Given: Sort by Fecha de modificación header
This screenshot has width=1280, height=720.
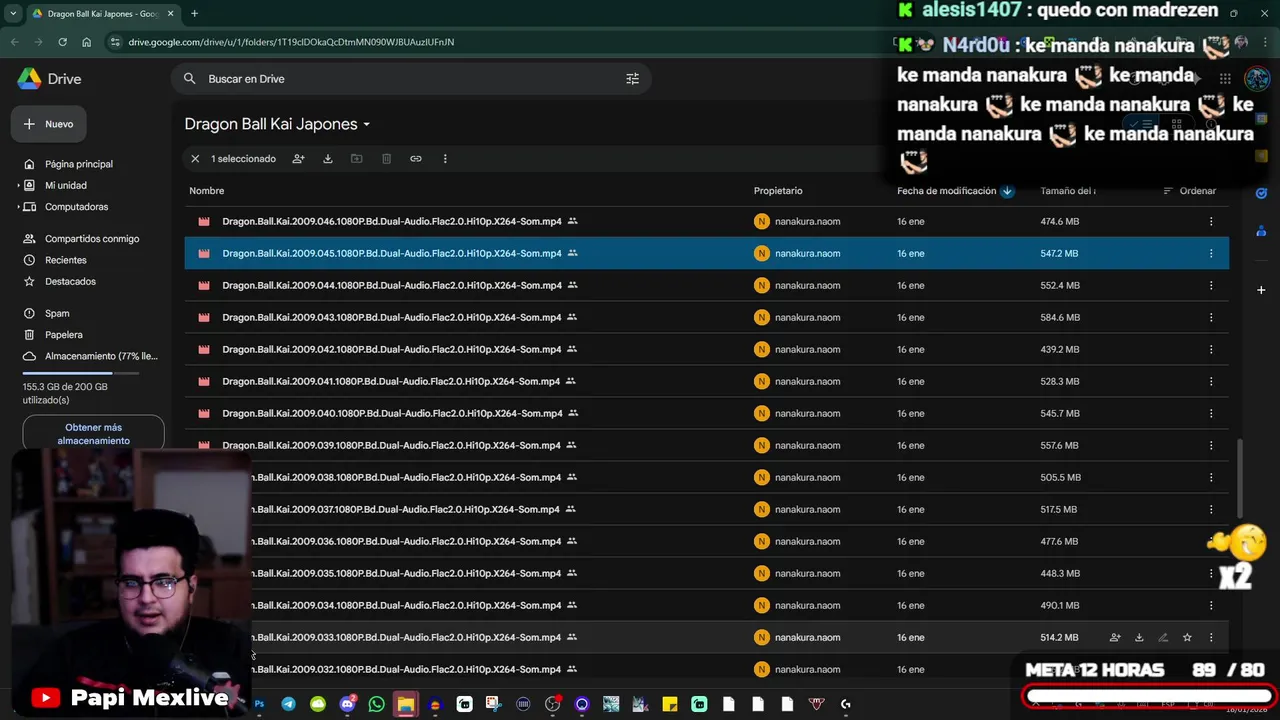Looking at the screenshot, I should pyautogui.click(x=947, y=191).
